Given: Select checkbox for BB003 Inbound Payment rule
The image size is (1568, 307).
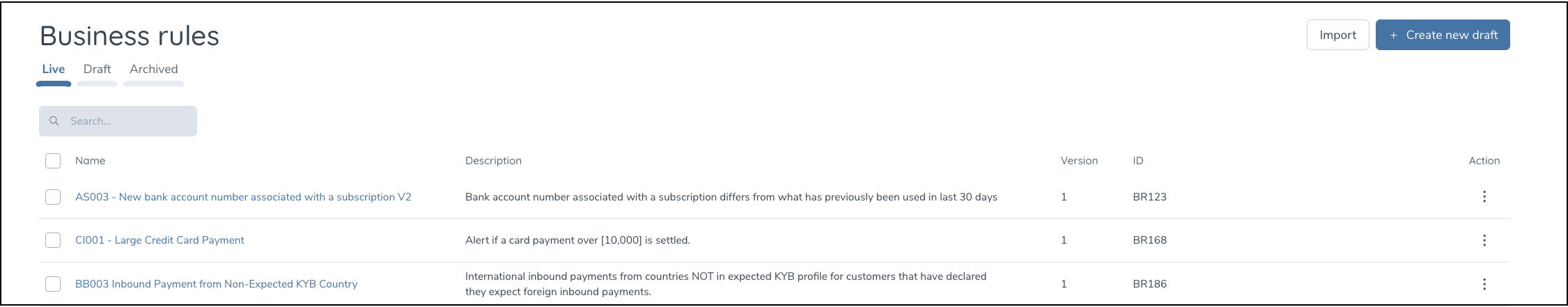Looking at the screenshot, I should (x=53, y=284).
